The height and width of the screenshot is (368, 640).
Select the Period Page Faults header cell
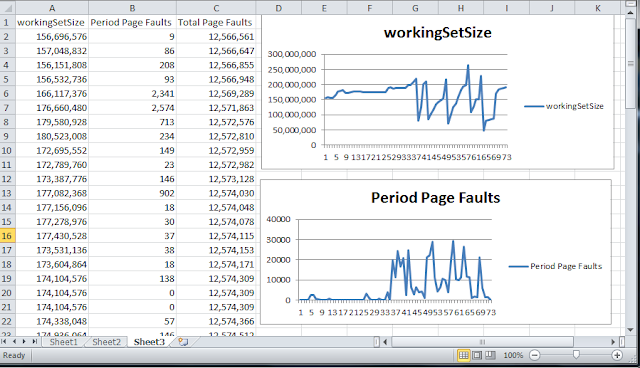[x=132, y=22]
